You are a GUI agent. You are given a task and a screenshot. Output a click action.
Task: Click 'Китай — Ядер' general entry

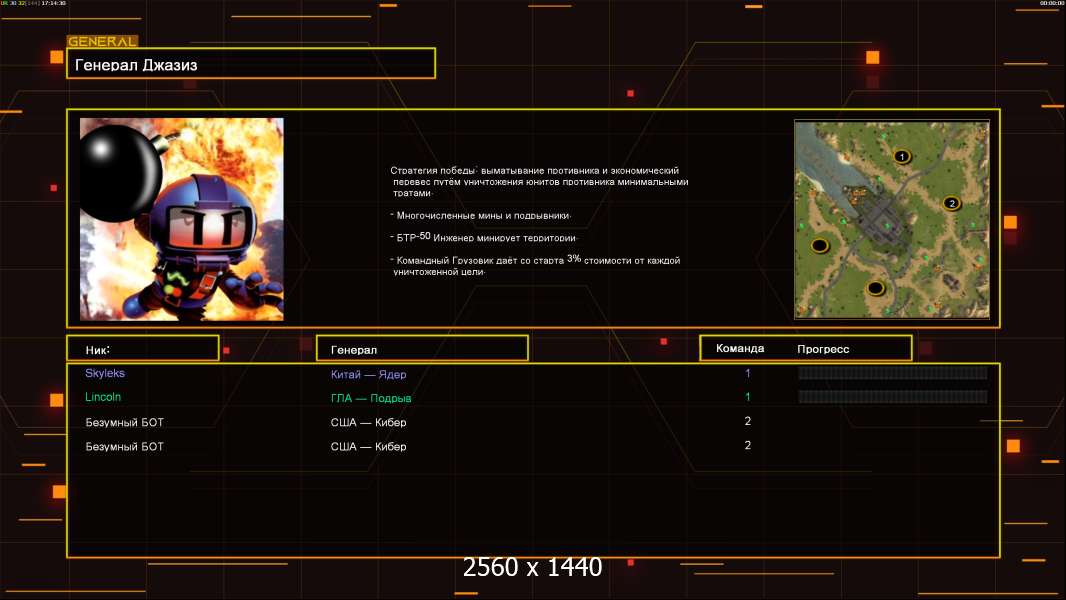(368, 374)
